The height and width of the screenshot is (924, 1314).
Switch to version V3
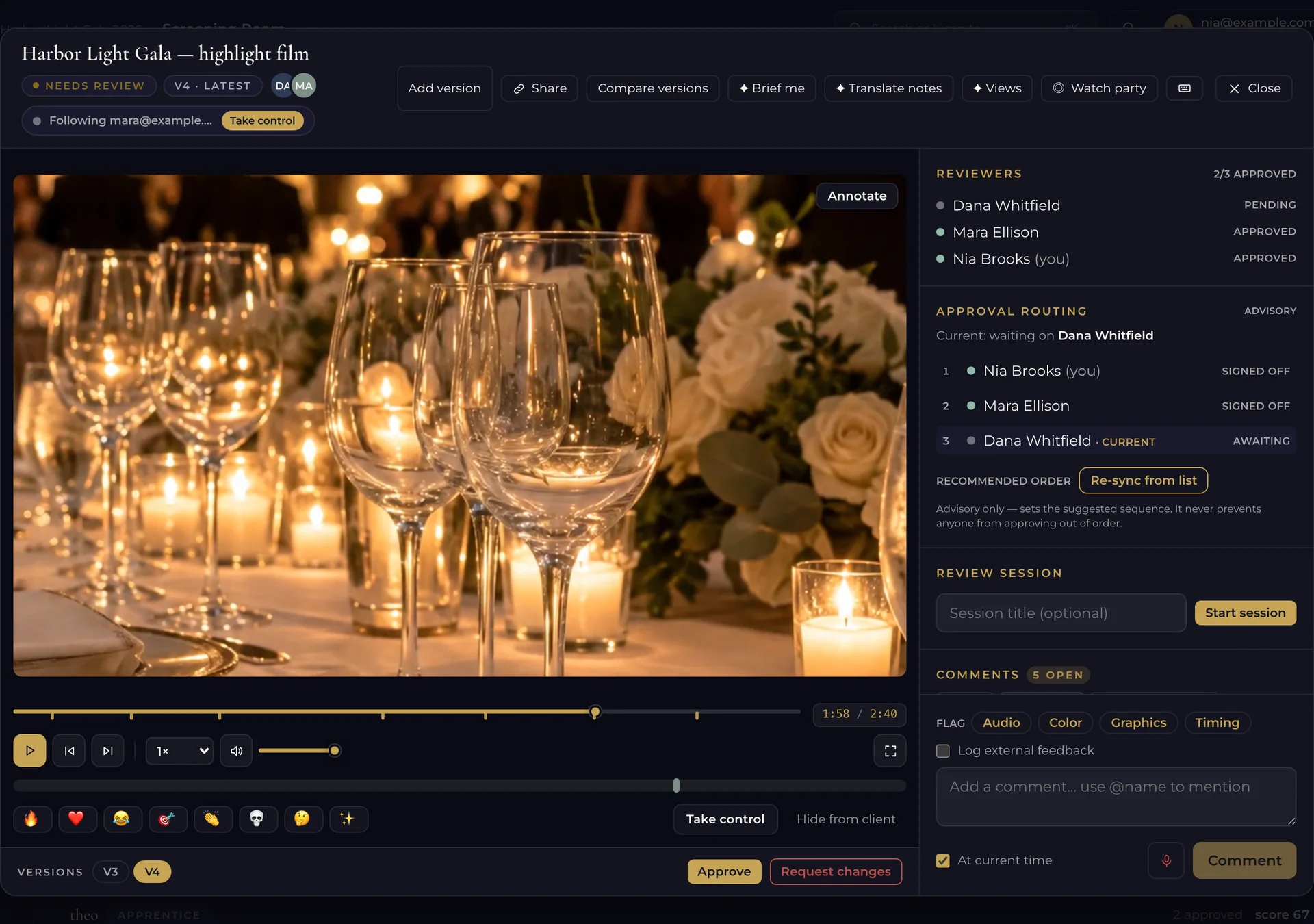110,871
